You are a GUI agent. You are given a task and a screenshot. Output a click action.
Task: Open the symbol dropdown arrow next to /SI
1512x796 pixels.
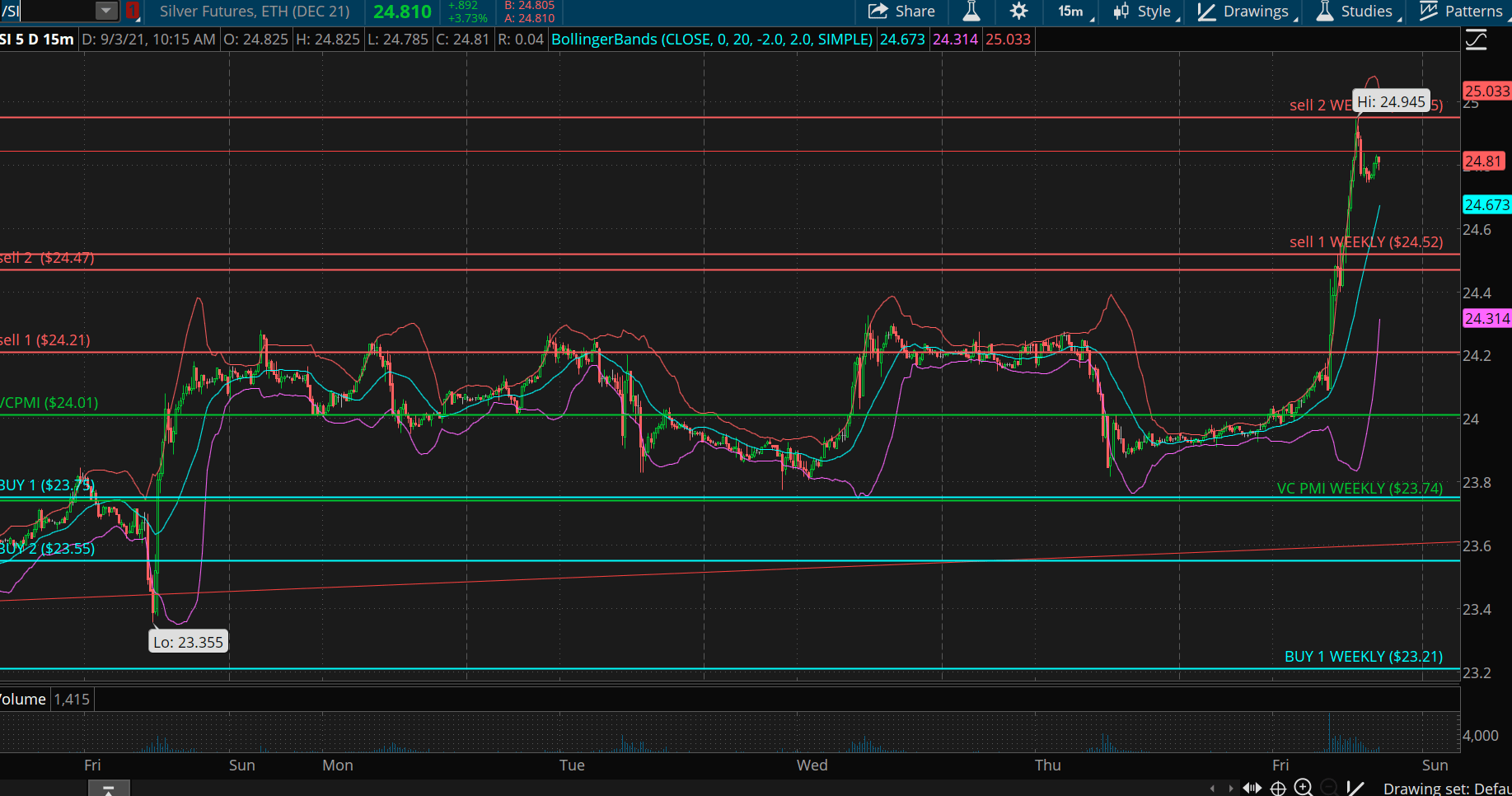pos(107,11)
